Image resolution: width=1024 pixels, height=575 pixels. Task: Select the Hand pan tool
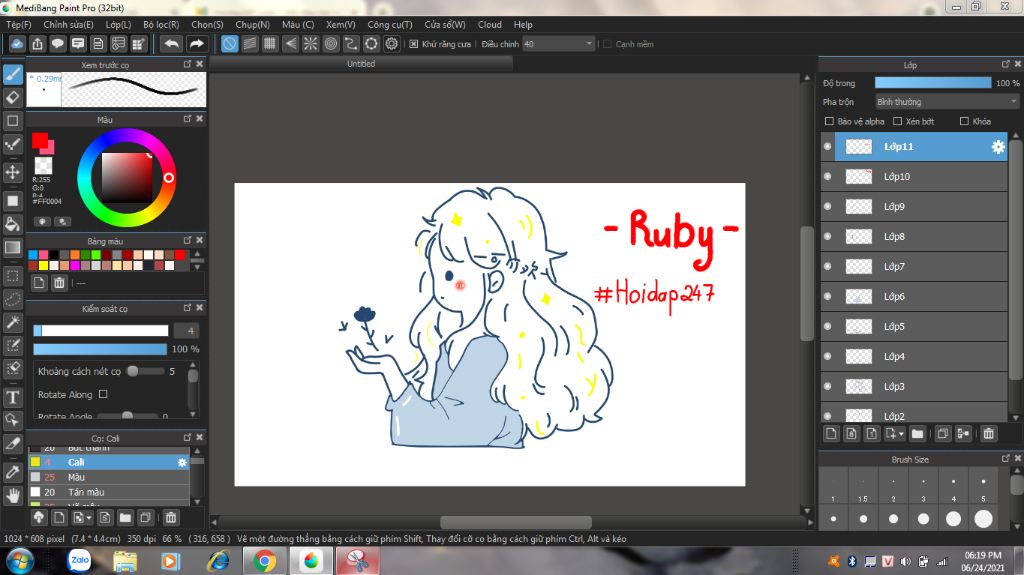pos(12,496)
